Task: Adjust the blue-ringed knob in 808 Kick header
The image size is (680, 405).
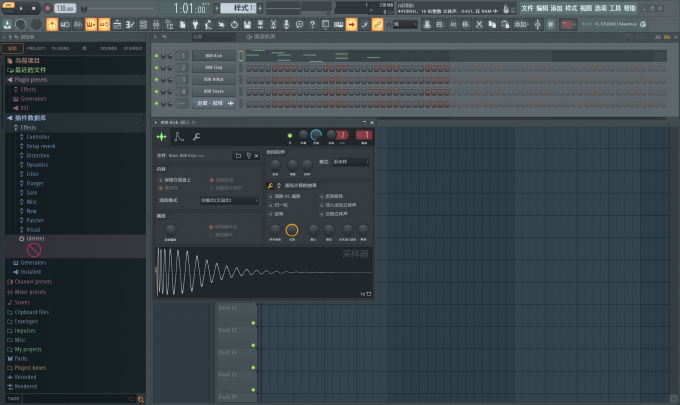Action: (316, 135)
